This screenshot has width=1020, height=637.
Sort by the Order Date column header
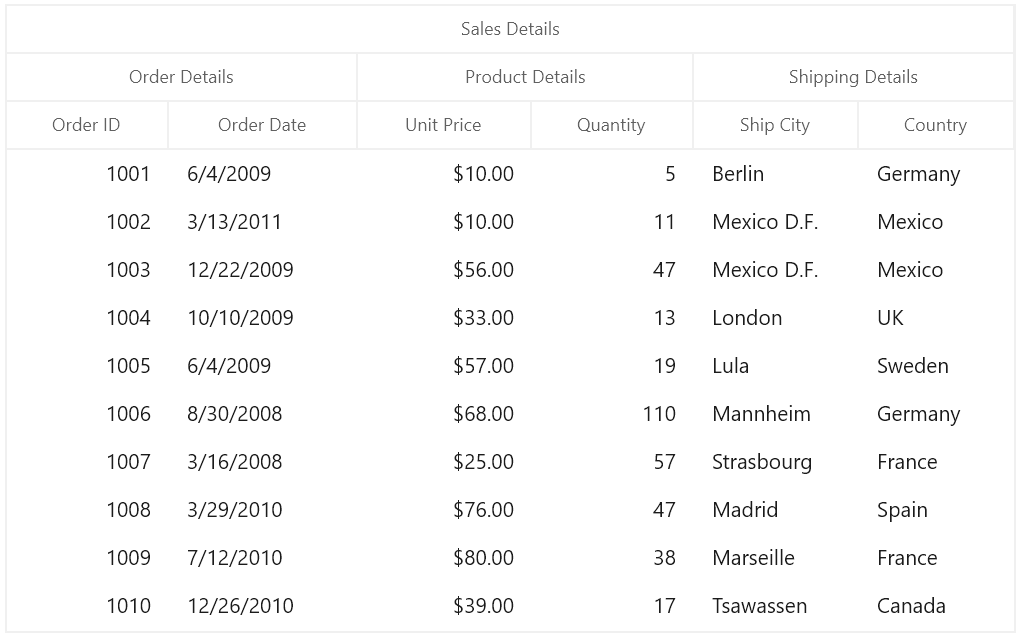262,125
